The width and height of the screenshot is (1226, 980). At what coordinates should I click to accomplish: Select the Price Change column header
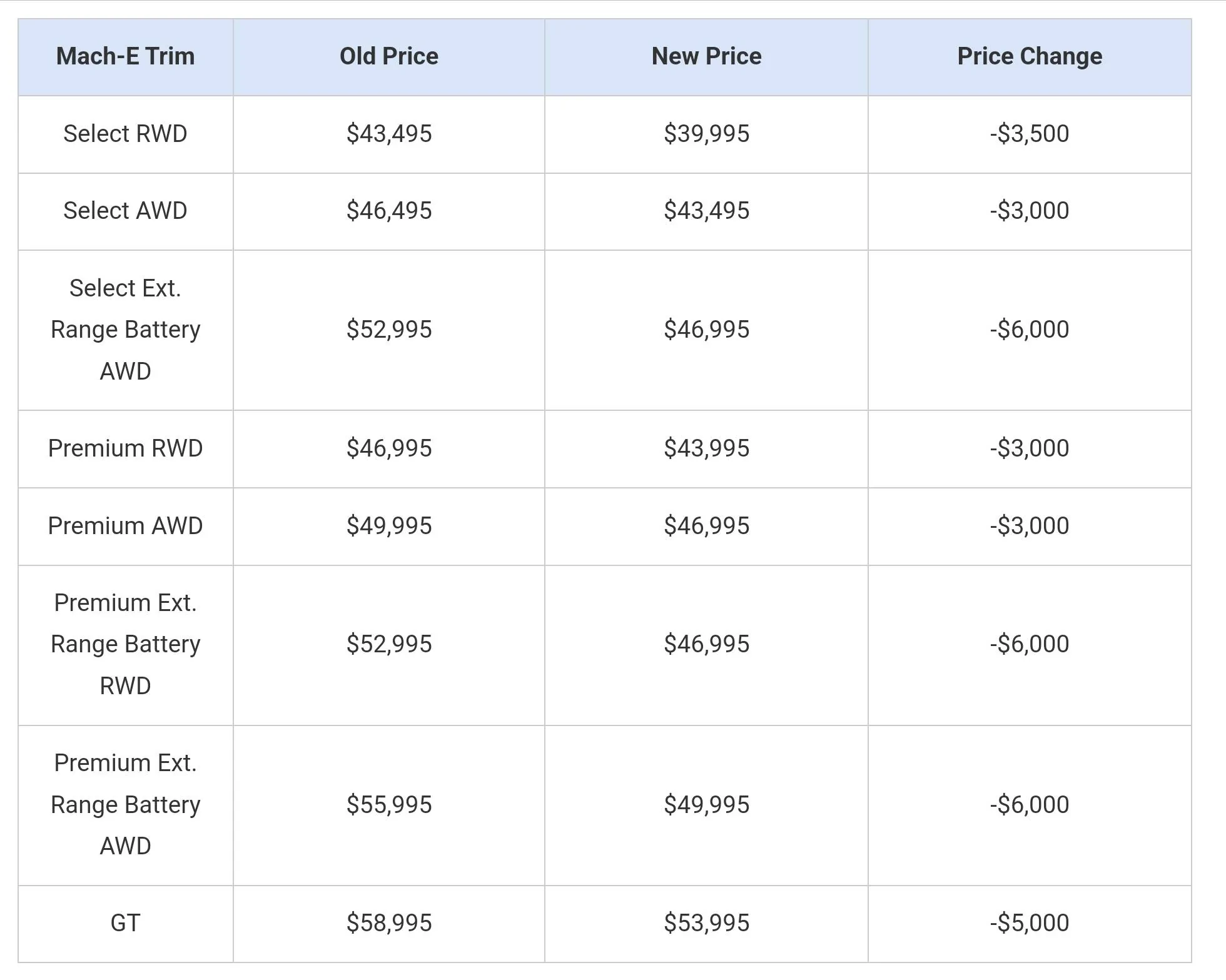pyautogui.click(x=1030, y=57)
